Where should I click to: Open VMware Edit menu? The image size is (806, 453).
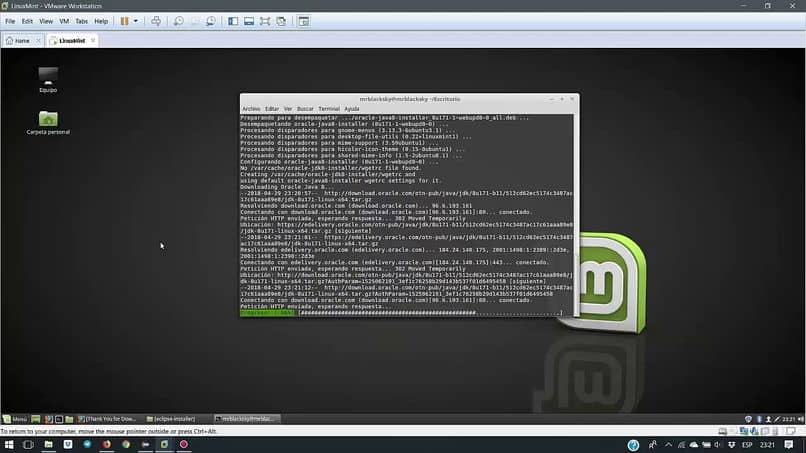click(27, 21)
